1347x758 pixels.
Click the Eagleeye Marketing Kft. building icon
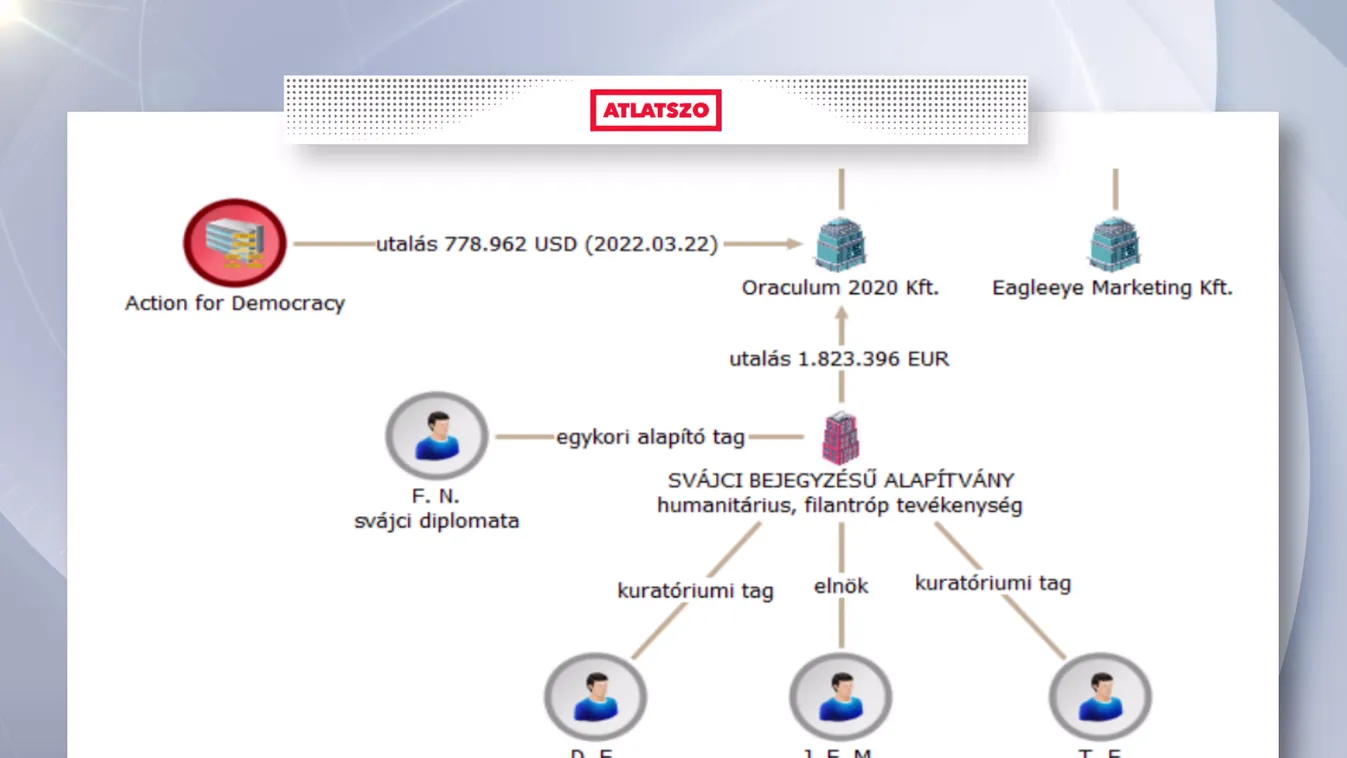[1114, 243]
